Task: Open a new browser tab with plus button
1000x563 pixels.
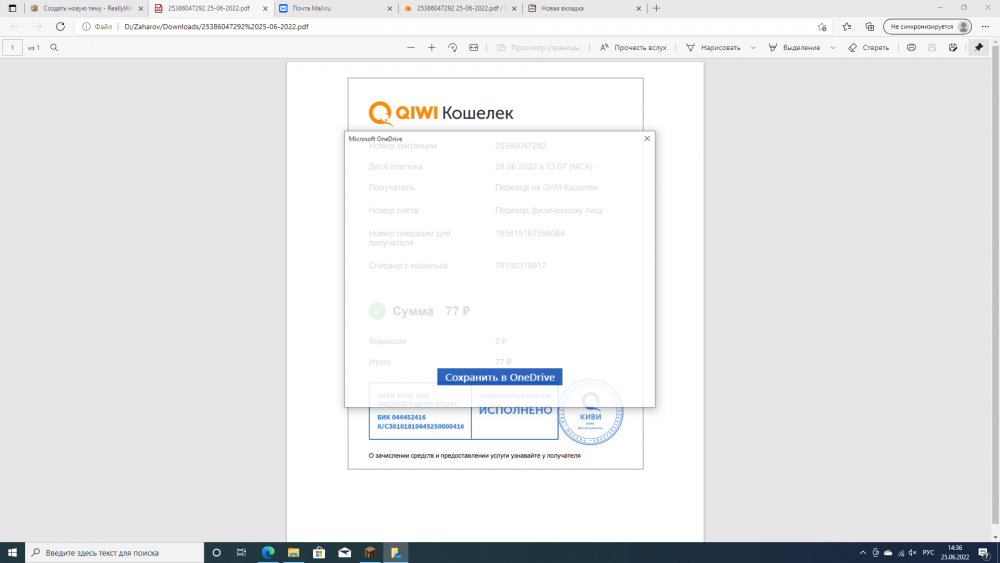Action: (x=656, y=8)
